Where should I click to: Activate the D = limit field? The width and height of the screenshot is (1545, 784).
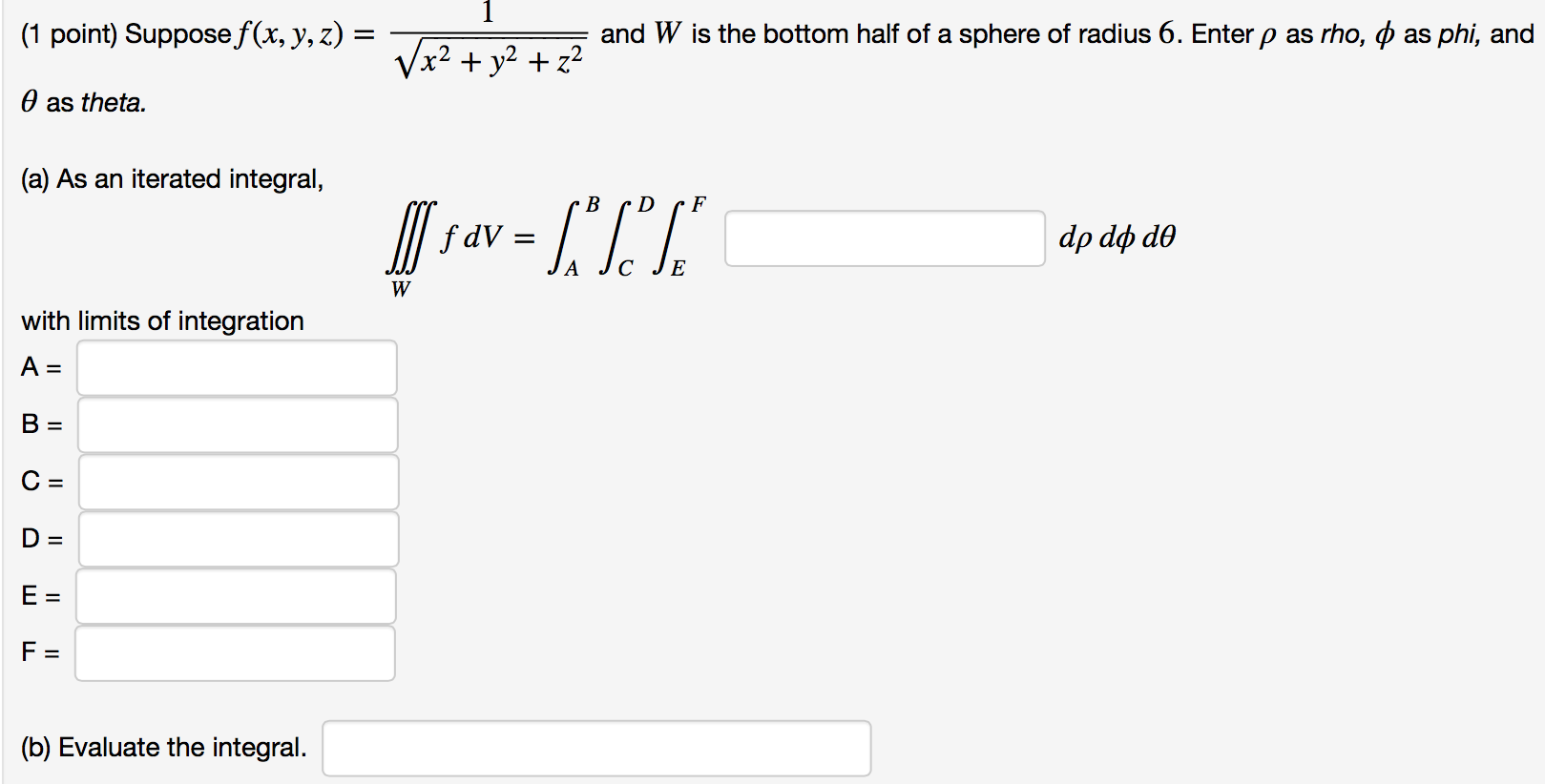tap(239, 540)
